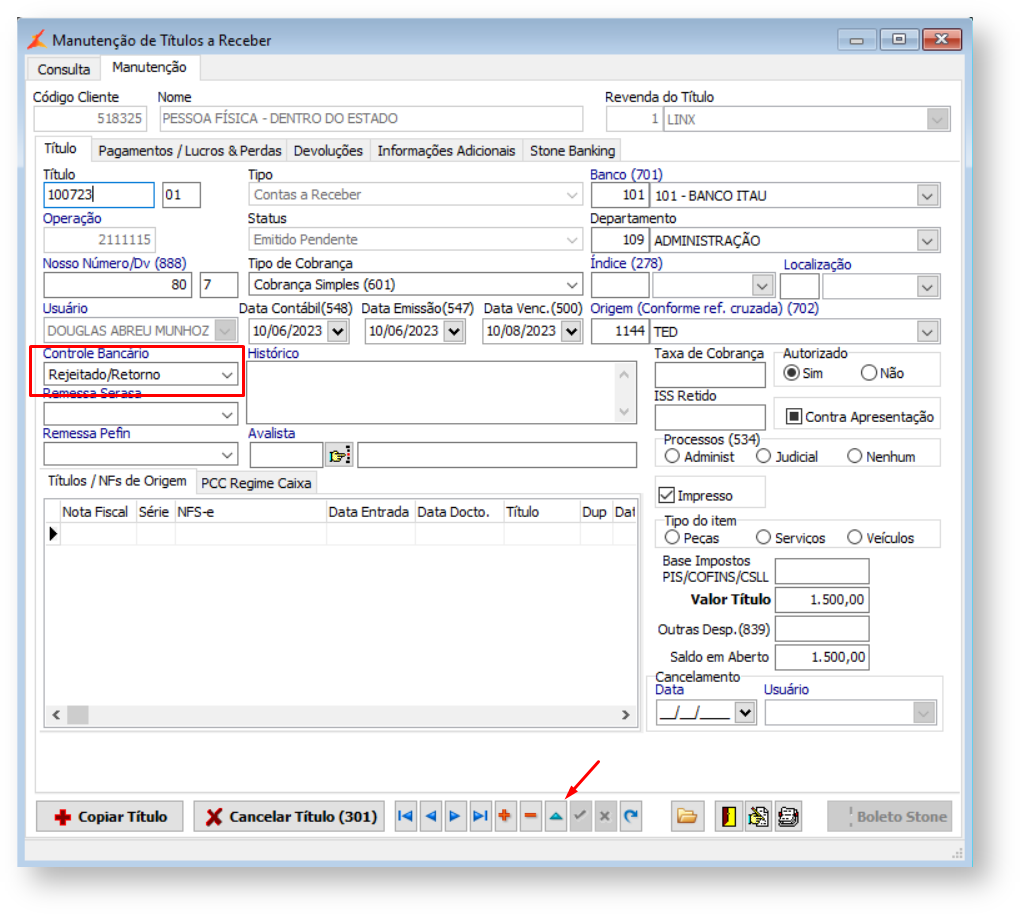Select Pecas item type

point(672,538)
